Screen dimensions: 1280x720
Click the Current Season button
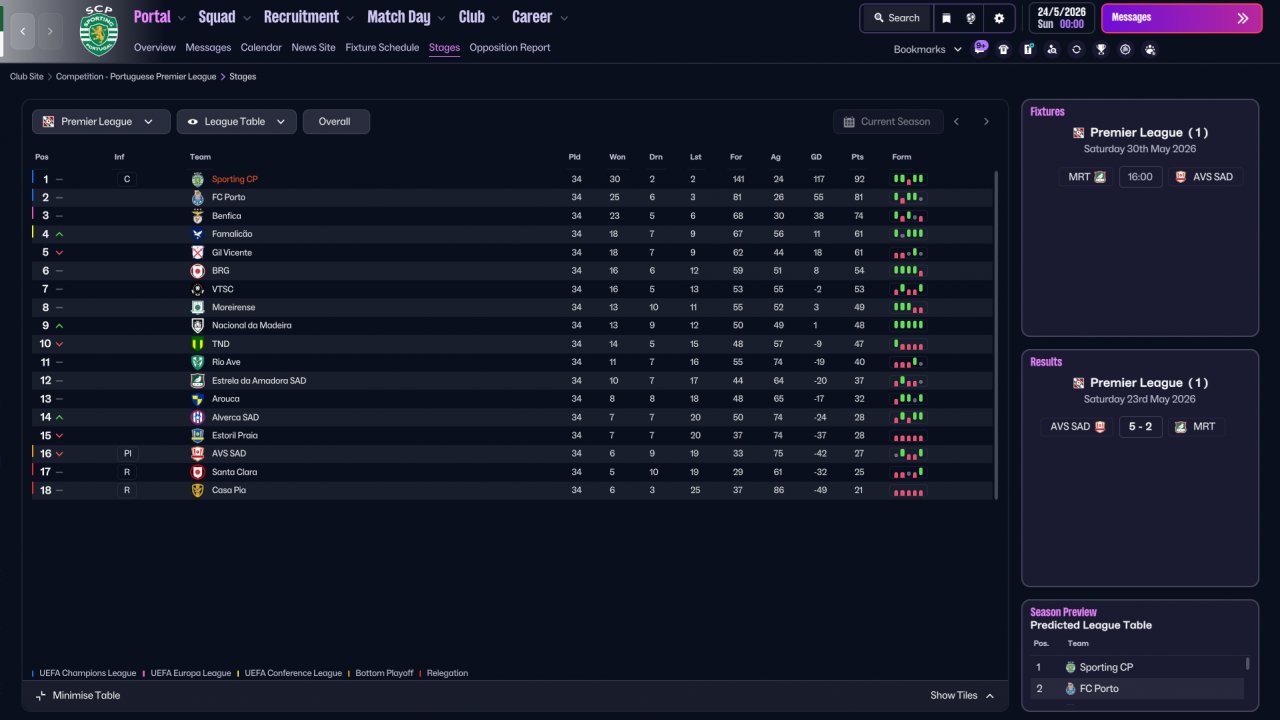click(888, 122)
